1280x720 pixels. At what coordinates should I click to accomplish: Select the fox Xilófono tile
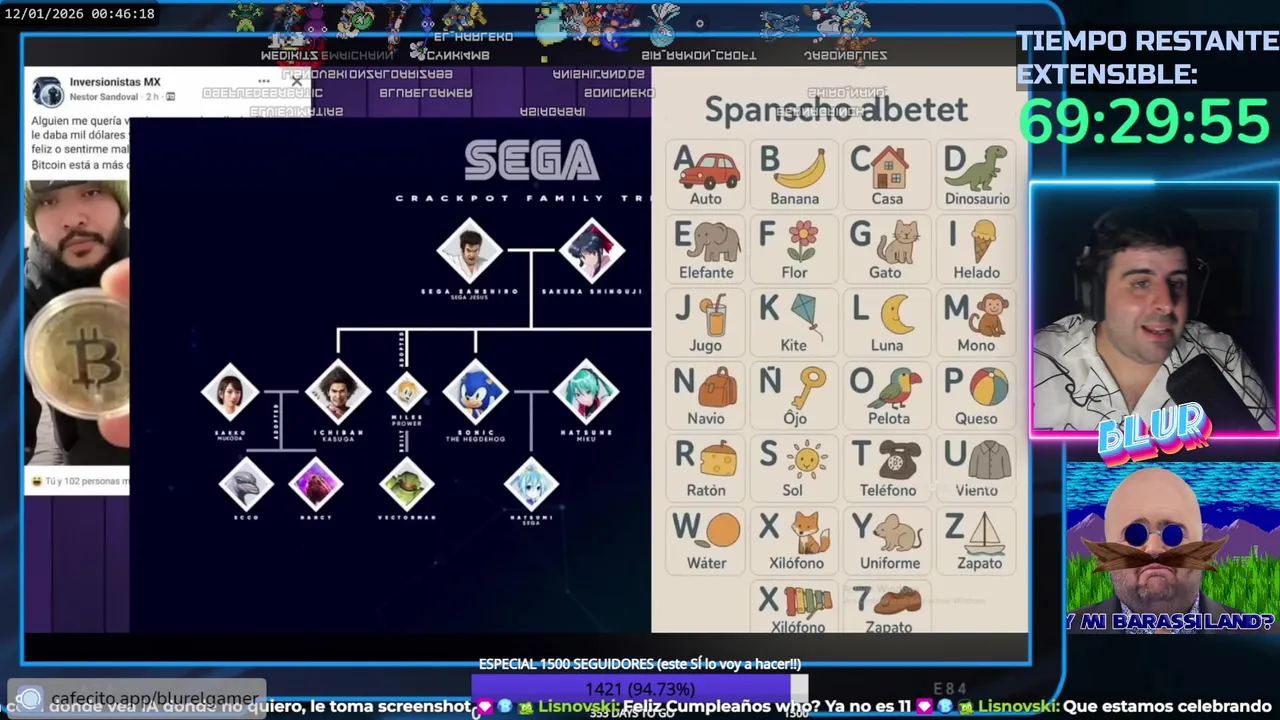(x=796, y=540)
